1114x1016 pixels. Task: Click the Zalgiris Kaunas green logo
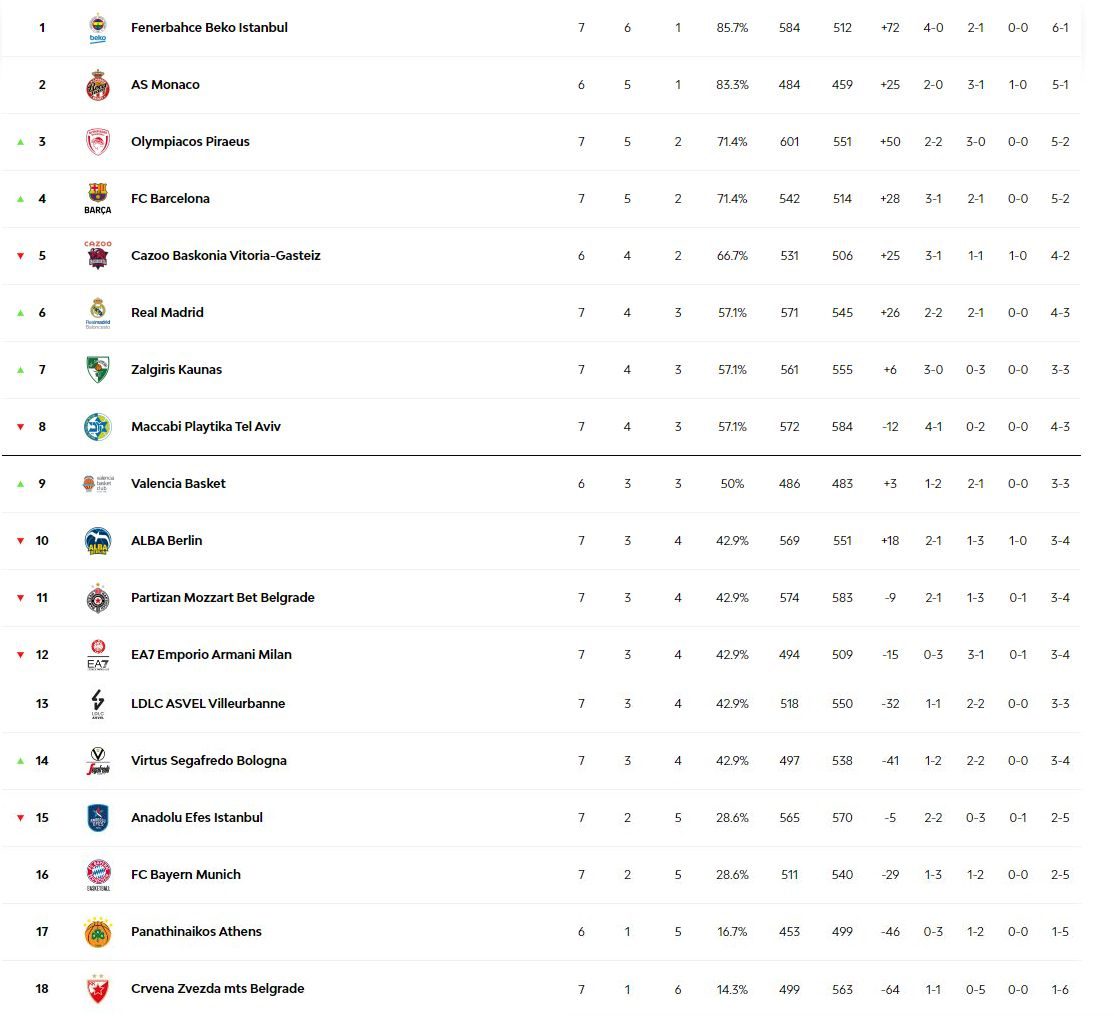[98, 370]
